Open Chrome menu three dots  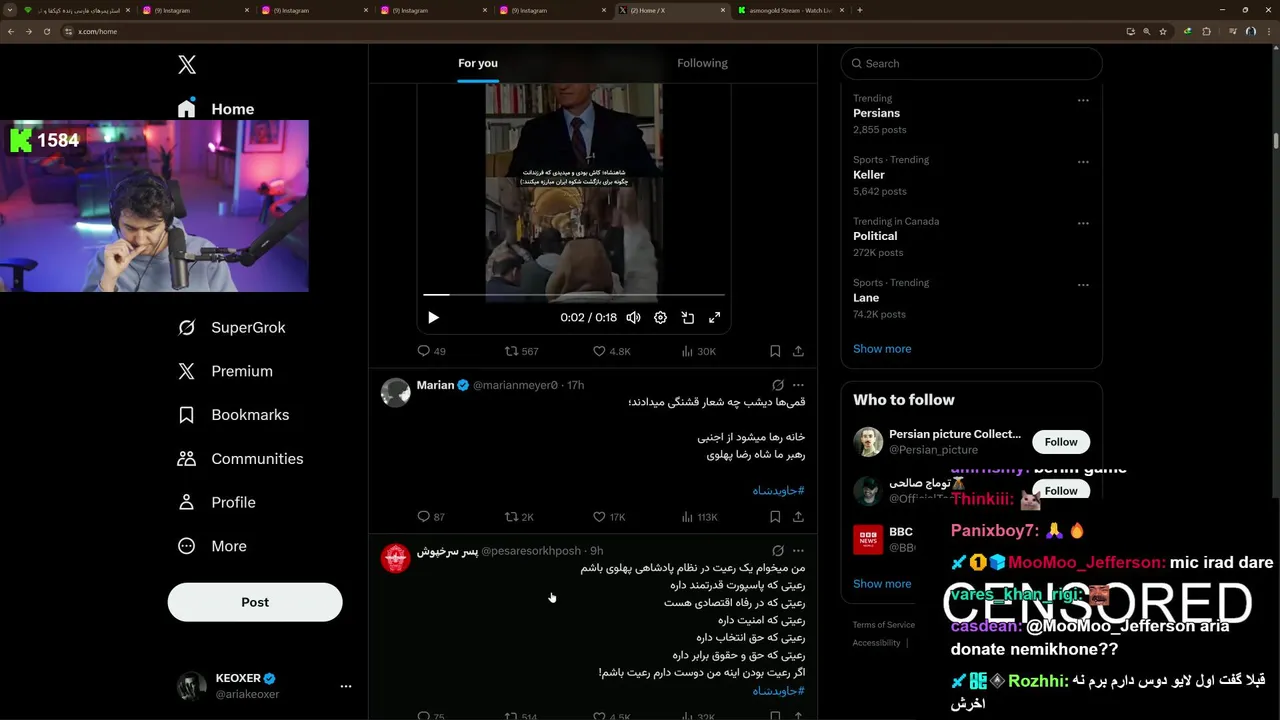click(x=1269, y=31)
